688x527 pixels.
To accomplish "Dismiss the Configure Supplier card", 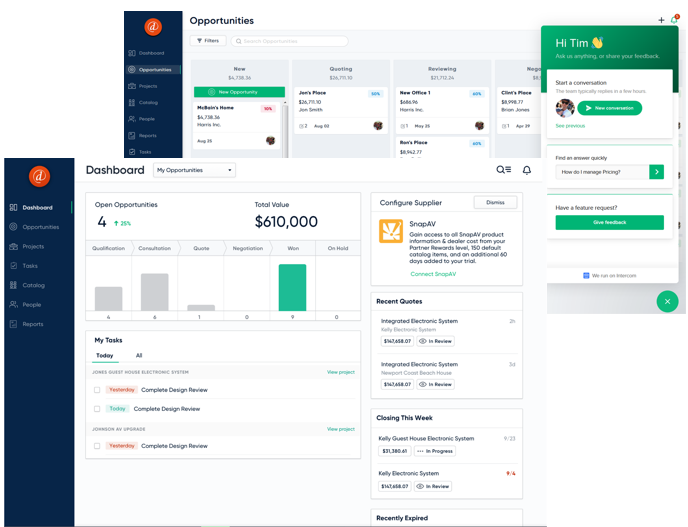I will click(x=495, y=202).
